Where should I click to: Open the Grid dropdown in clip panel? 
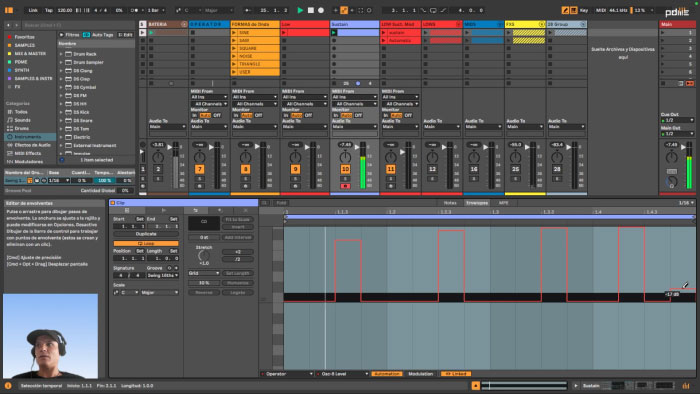tap(204, 273)
